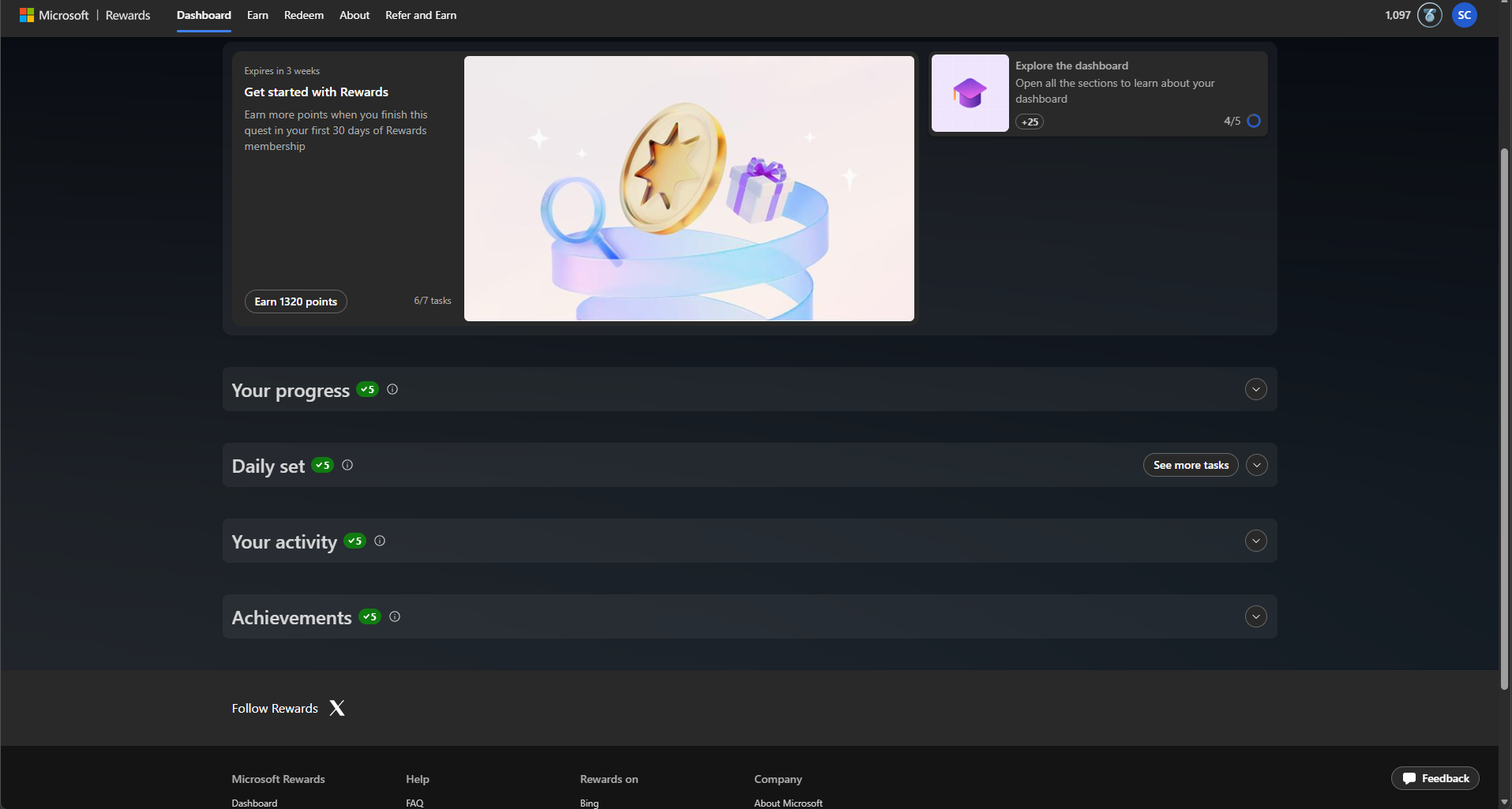The width and height of the screenshot is (1512, 809).
Task: Open the Rewards X social icon
Action: click(337, 708)
